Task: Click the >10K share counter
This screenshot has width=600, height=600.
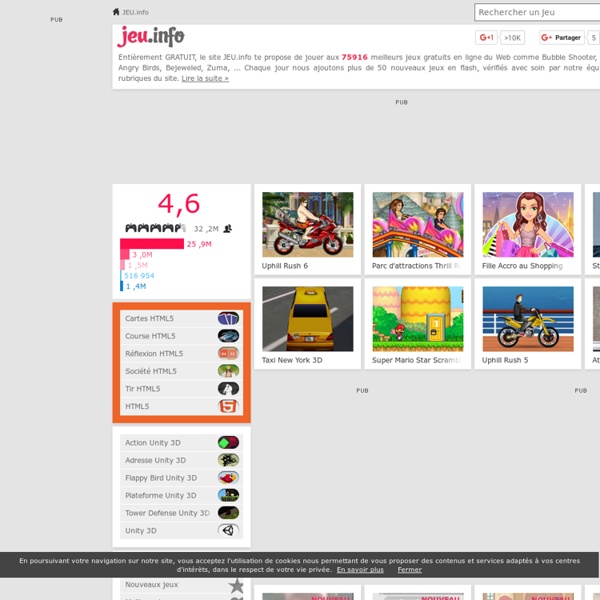Action: [x=512, y=38]
